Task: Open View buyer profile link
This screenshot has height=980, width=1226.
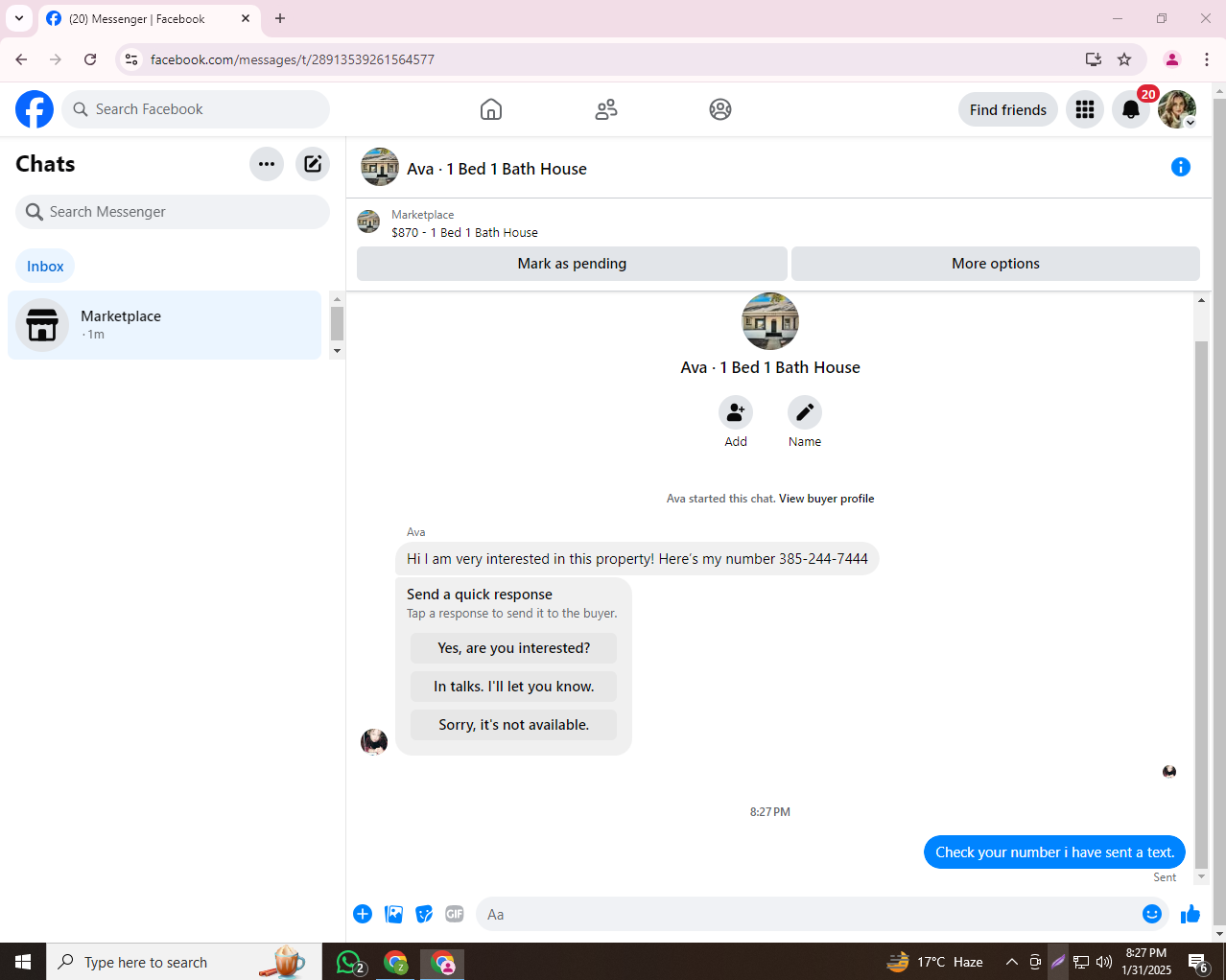Action: click(826, 499)
